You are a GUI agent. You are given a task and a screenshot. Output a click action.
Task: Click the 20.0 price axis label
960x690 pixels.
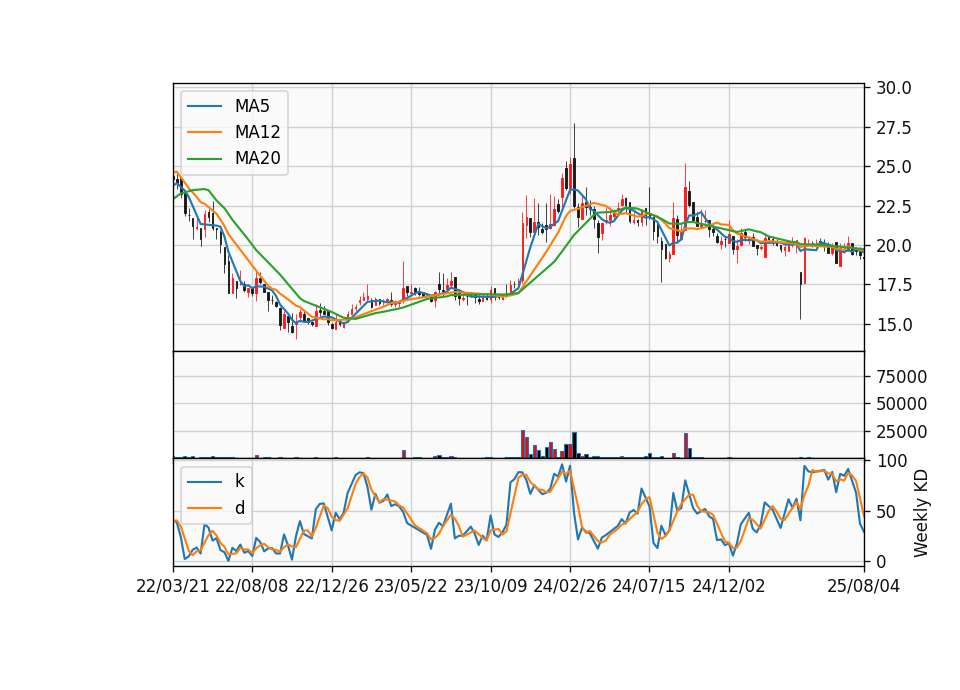894,246
